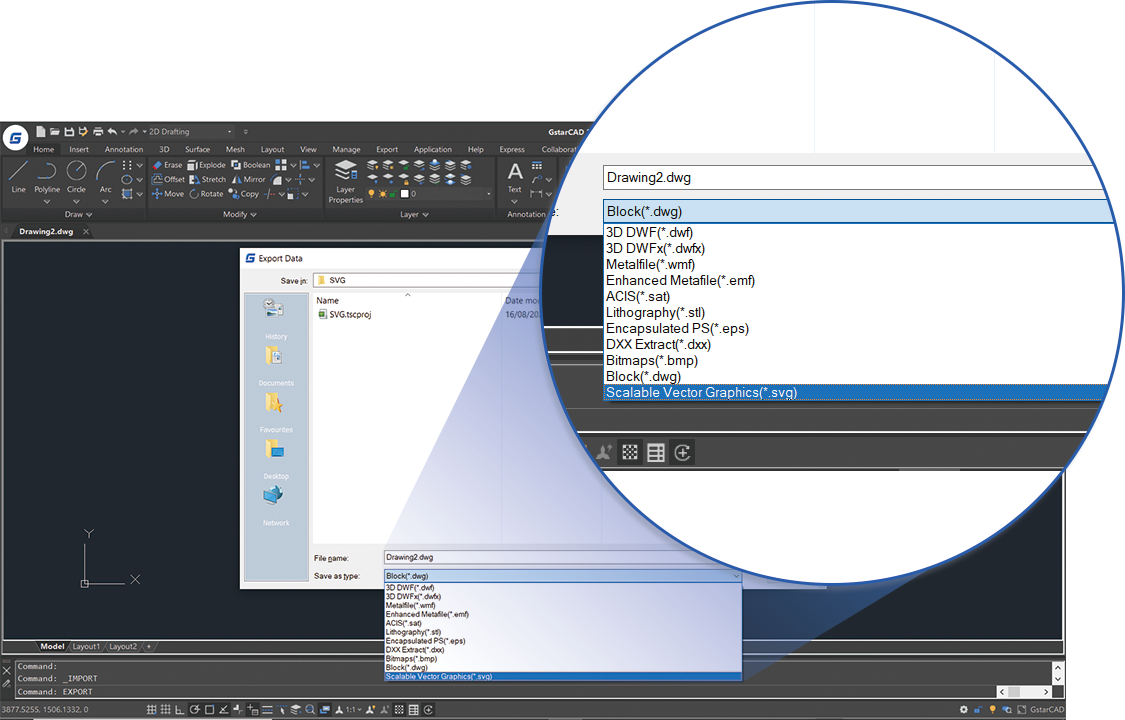Click the Copy tool
Viewport: 1125px width, 720px height.
click(244, 194)
